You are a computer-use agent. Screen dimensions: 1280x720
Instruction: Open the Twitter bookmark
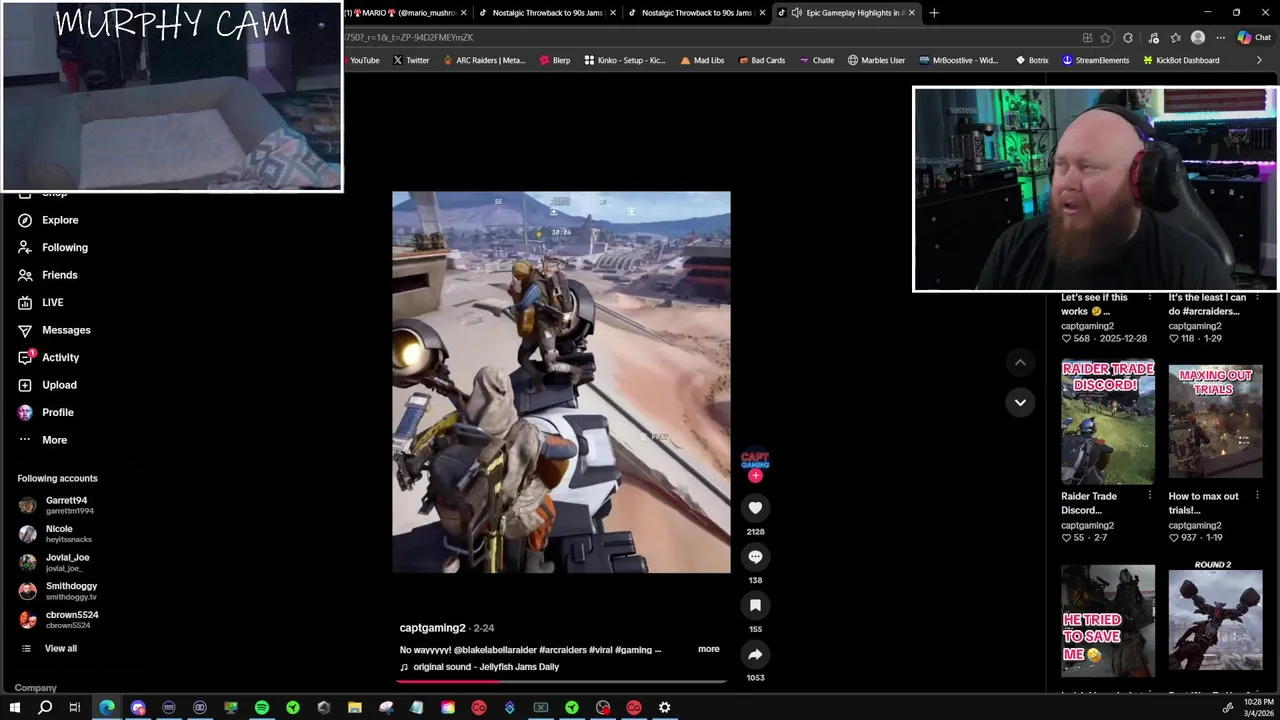pyautogui.click(x=411, y=60)
